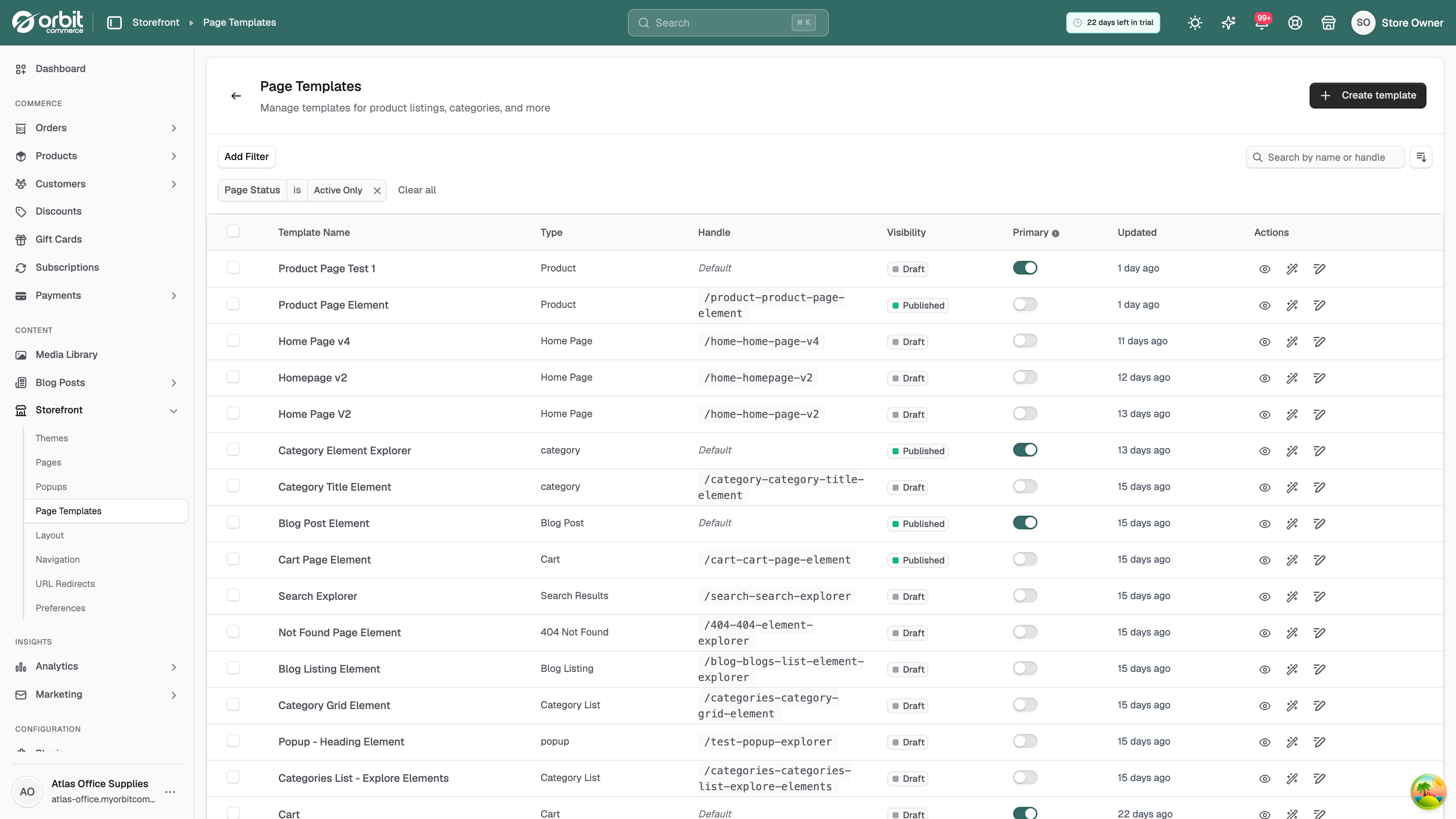Screen dimensions: 1456x819
Task: Check the Home Page v4 row checkbox
Action: tap(233, 340)
